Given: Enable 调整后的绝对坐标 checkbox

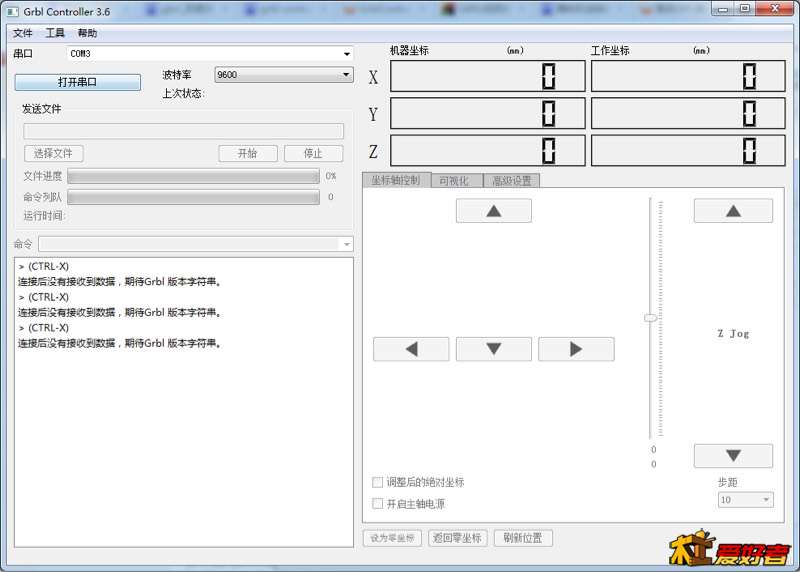Looking at the screenshot, I should tap(378, 482).
